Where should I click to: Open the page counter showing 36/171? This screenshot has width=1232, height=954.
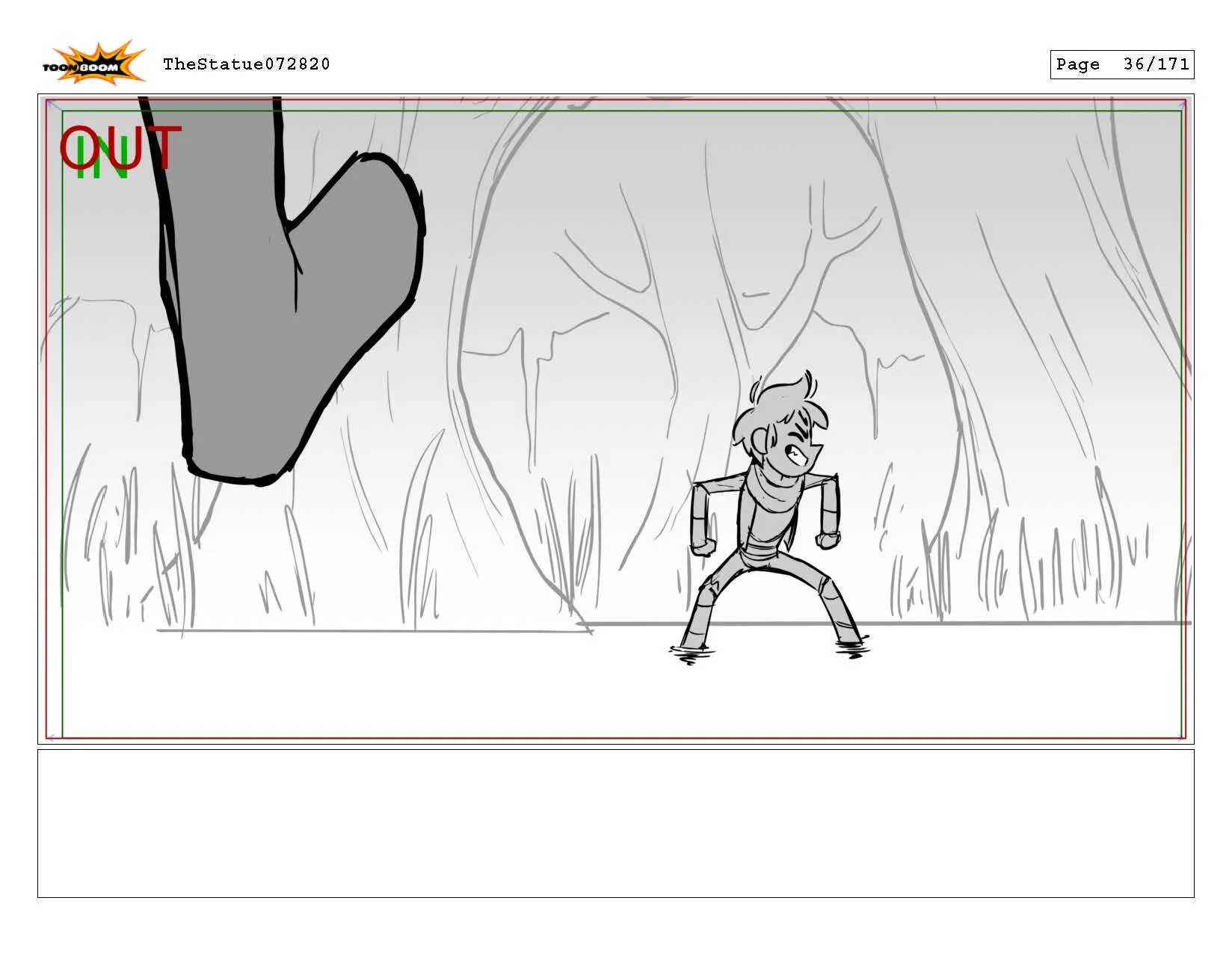click(x=1121, y=64)
